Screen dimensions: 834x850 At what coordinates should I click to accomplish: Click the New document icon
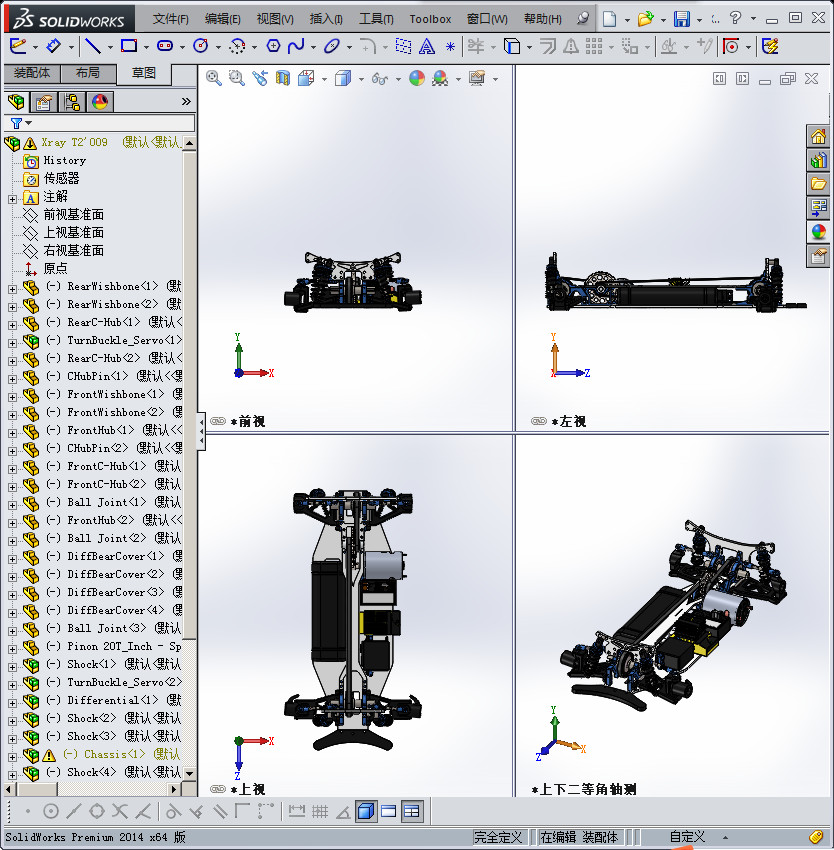[610, 19]
